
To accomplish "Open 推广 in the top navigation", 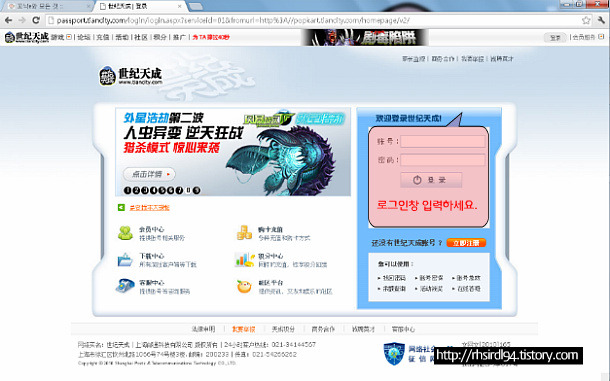I will (179, 37).
